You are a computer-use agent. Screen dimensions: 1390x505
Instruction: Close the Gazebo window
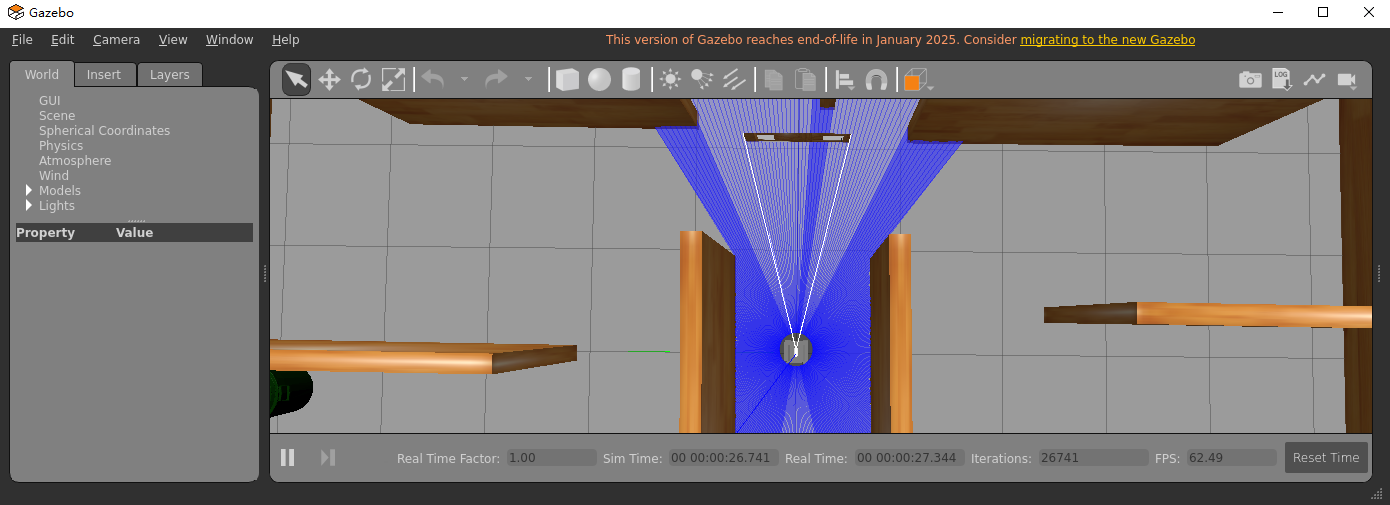[x=1368, y=12]
